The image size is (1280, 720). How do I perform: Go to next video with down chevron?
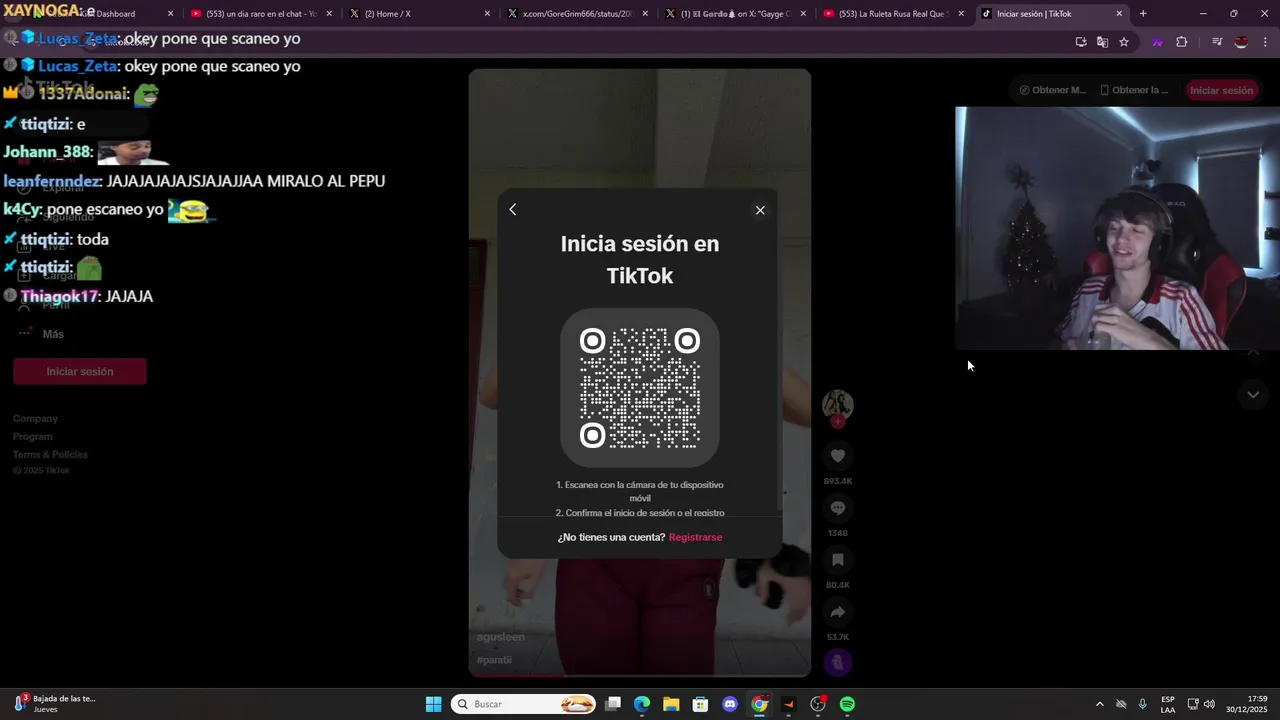pyautogui.click(x=1253, y=395)
